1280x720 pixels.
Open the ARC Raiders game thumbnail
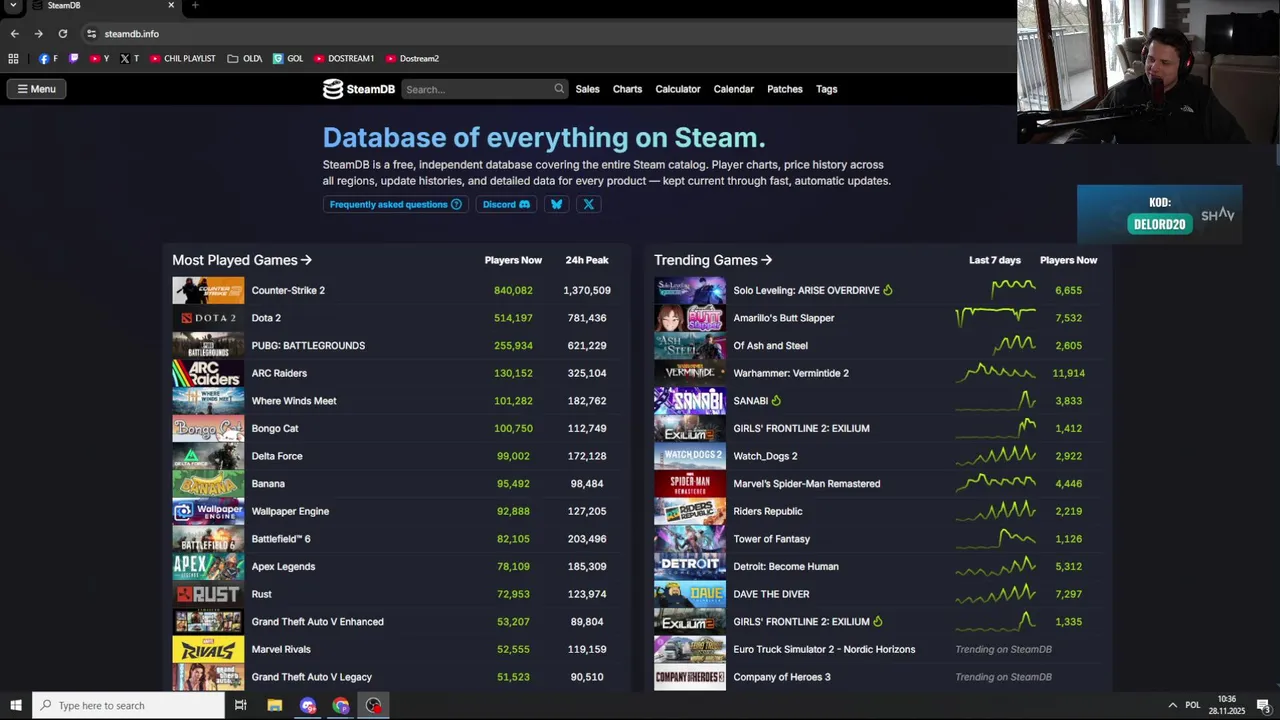pyautogui.click(x=208, y=373)
